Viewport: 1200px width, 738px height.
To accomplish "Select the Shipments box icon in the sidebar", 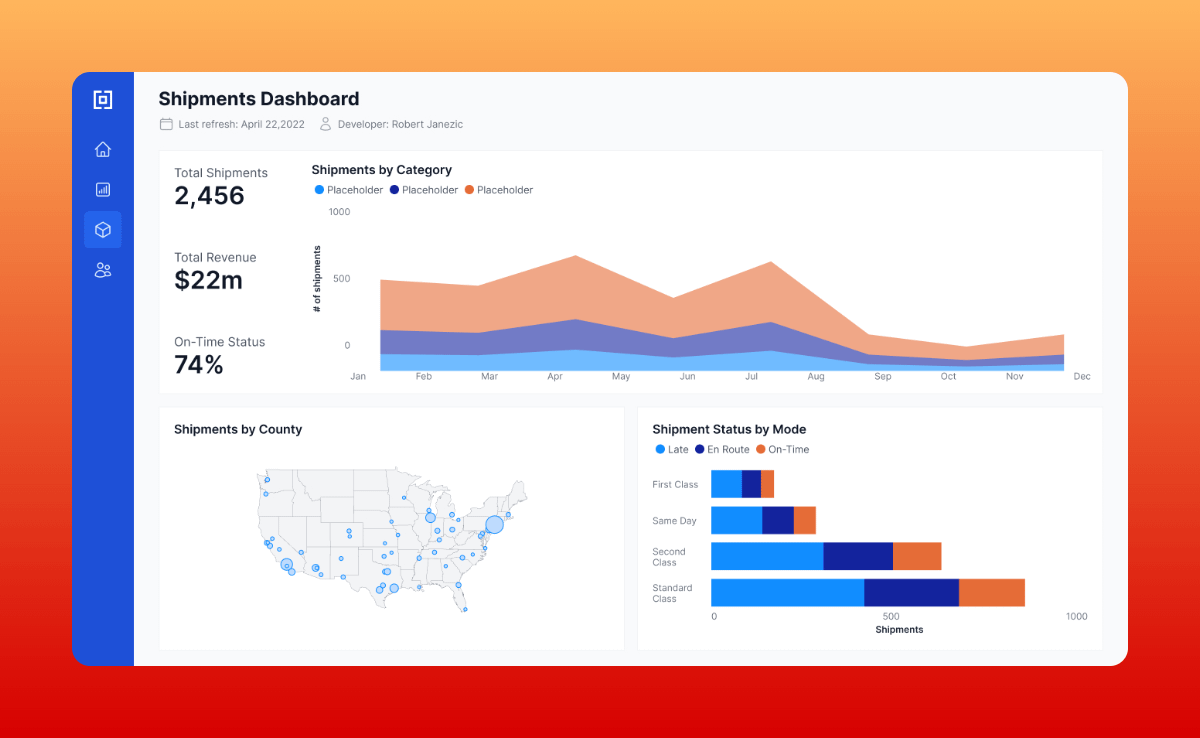I will click(x=103, y=230).
